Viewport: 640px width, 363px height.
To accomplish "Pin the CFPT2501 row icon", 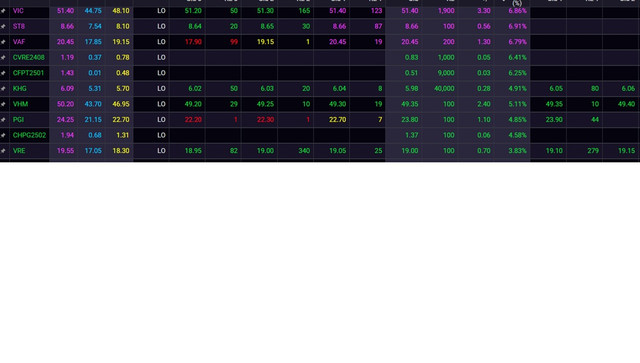I will click(x=3, y=73).
